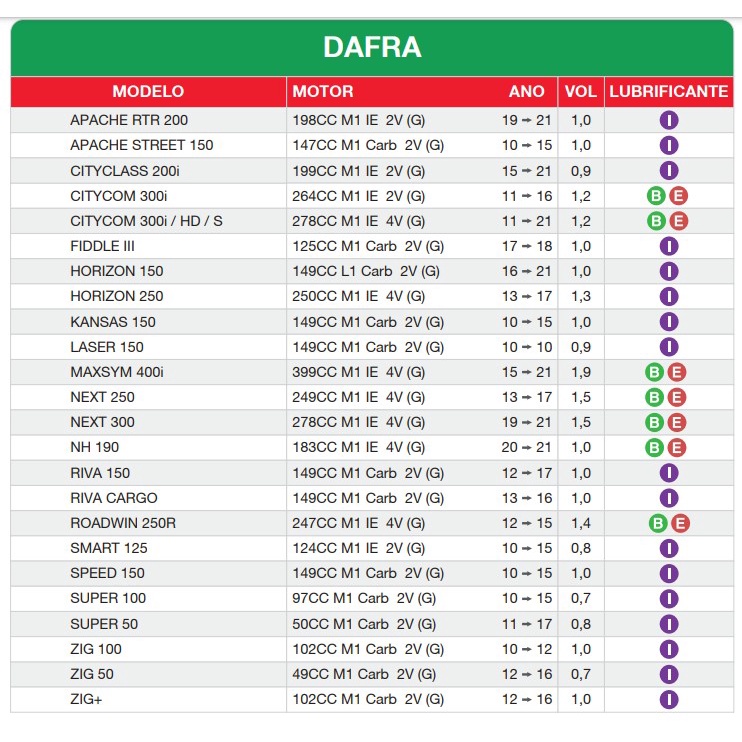Click the green B icon for NEXT 300
Image resolution: width=742 pixels, height=742 pixels.
(656, 422)
